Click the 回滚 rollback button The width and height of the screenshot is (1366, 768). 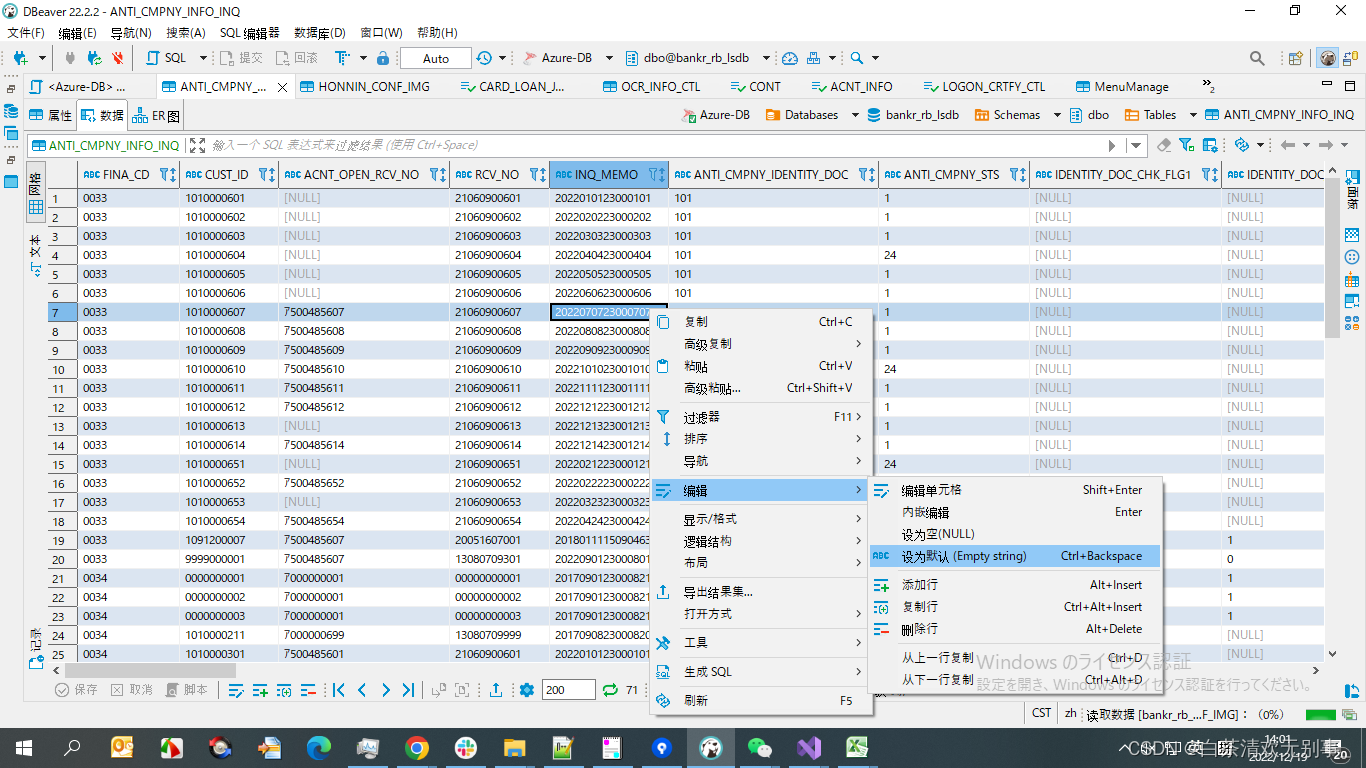[298, 58]
